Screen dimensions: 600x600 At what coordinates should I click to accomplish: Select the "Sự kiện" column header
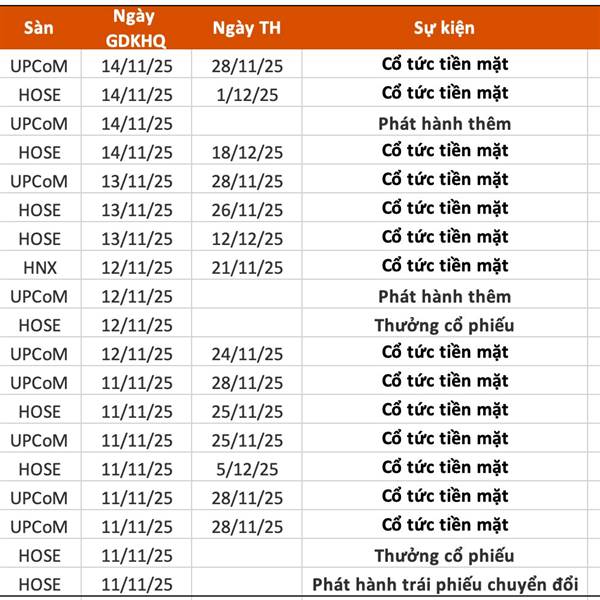(445, 28)
